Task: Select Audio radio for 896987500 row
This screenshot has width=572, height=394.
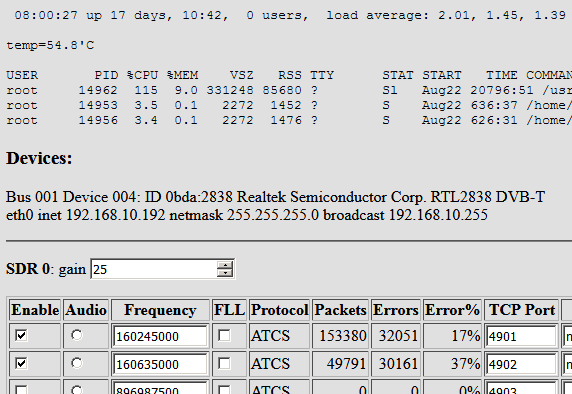Action: point(77,390)
